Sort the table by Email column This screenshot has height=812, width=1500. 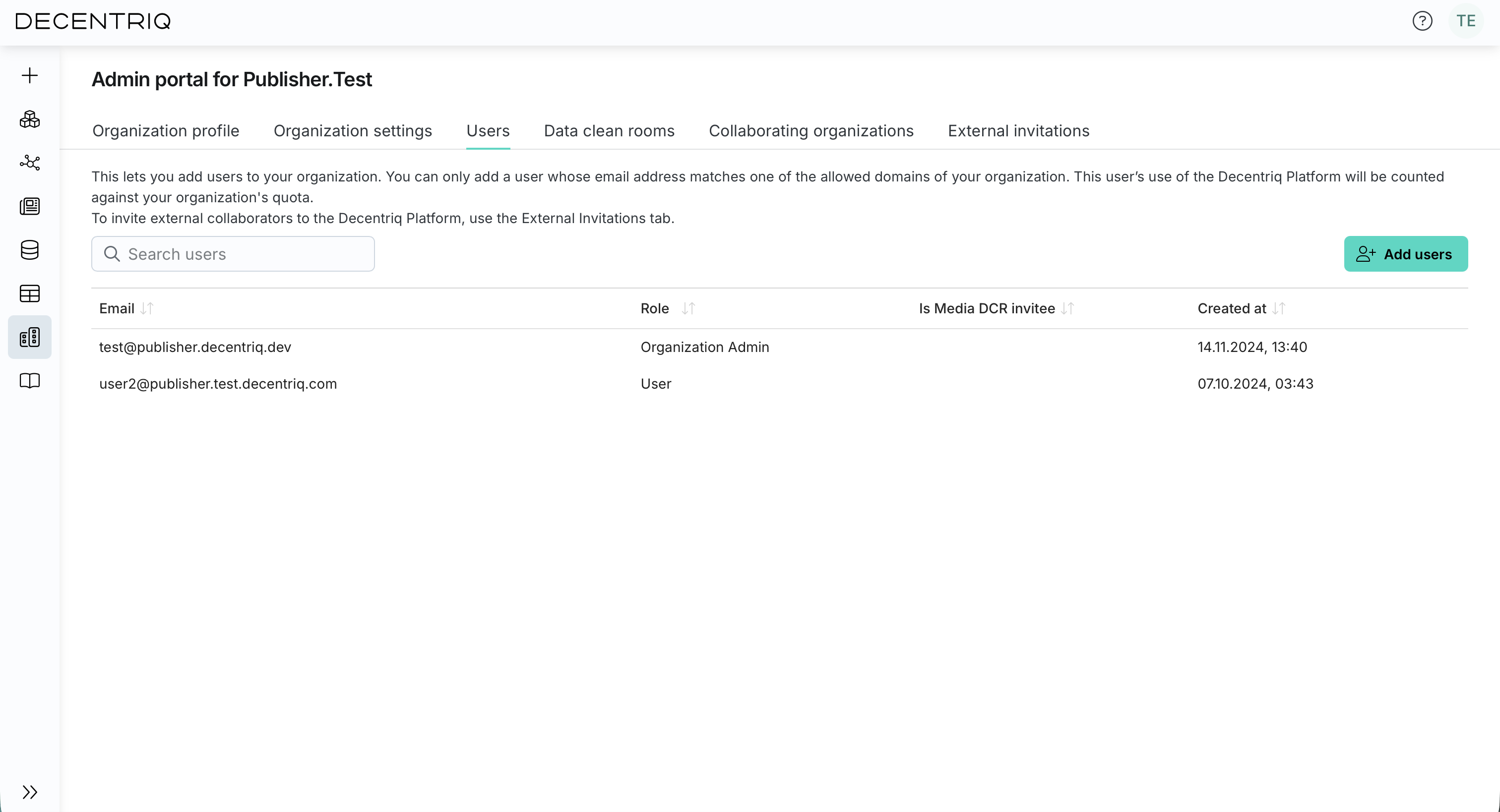coord(147,308)
